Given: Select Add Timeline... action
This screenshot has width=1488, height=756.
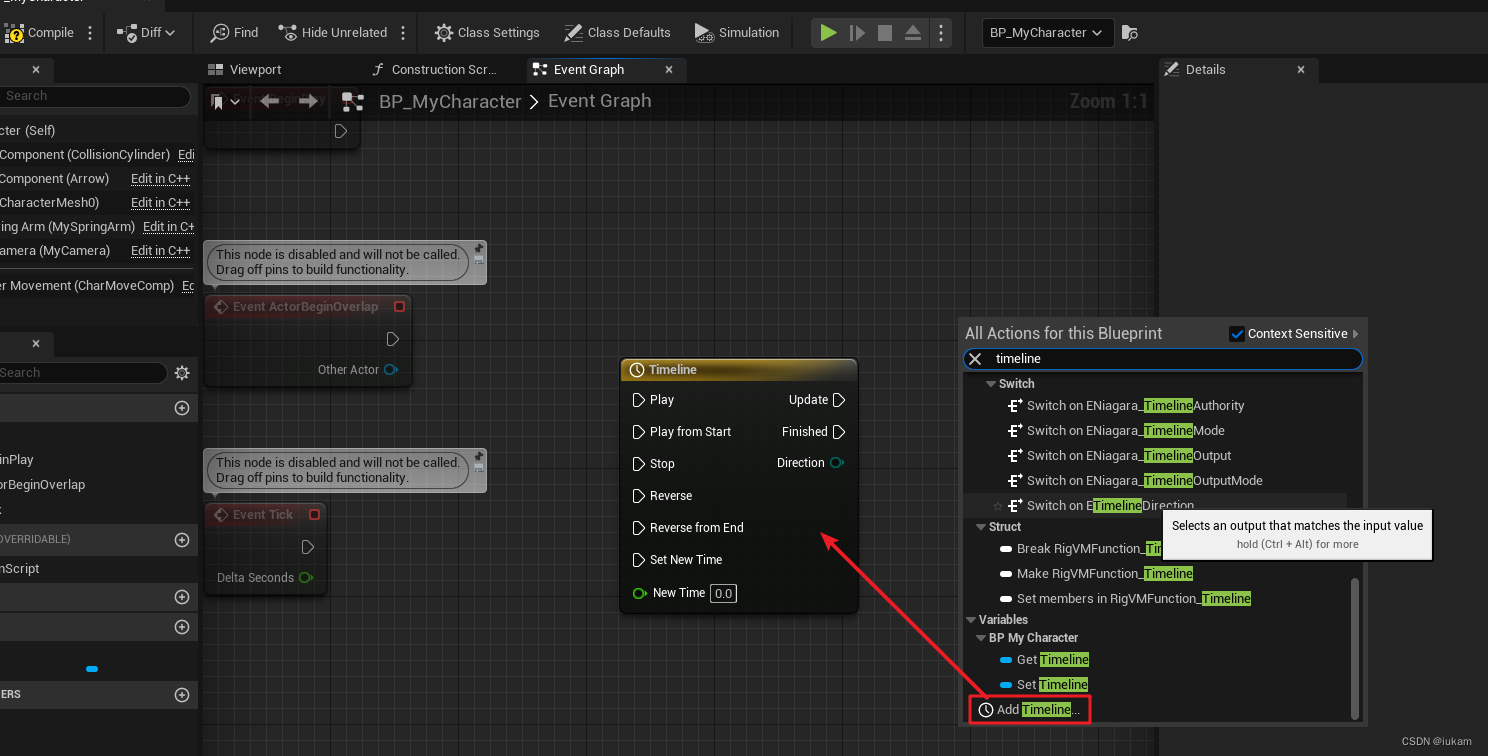Looking at the screenshot, I should click(1030, 710).
